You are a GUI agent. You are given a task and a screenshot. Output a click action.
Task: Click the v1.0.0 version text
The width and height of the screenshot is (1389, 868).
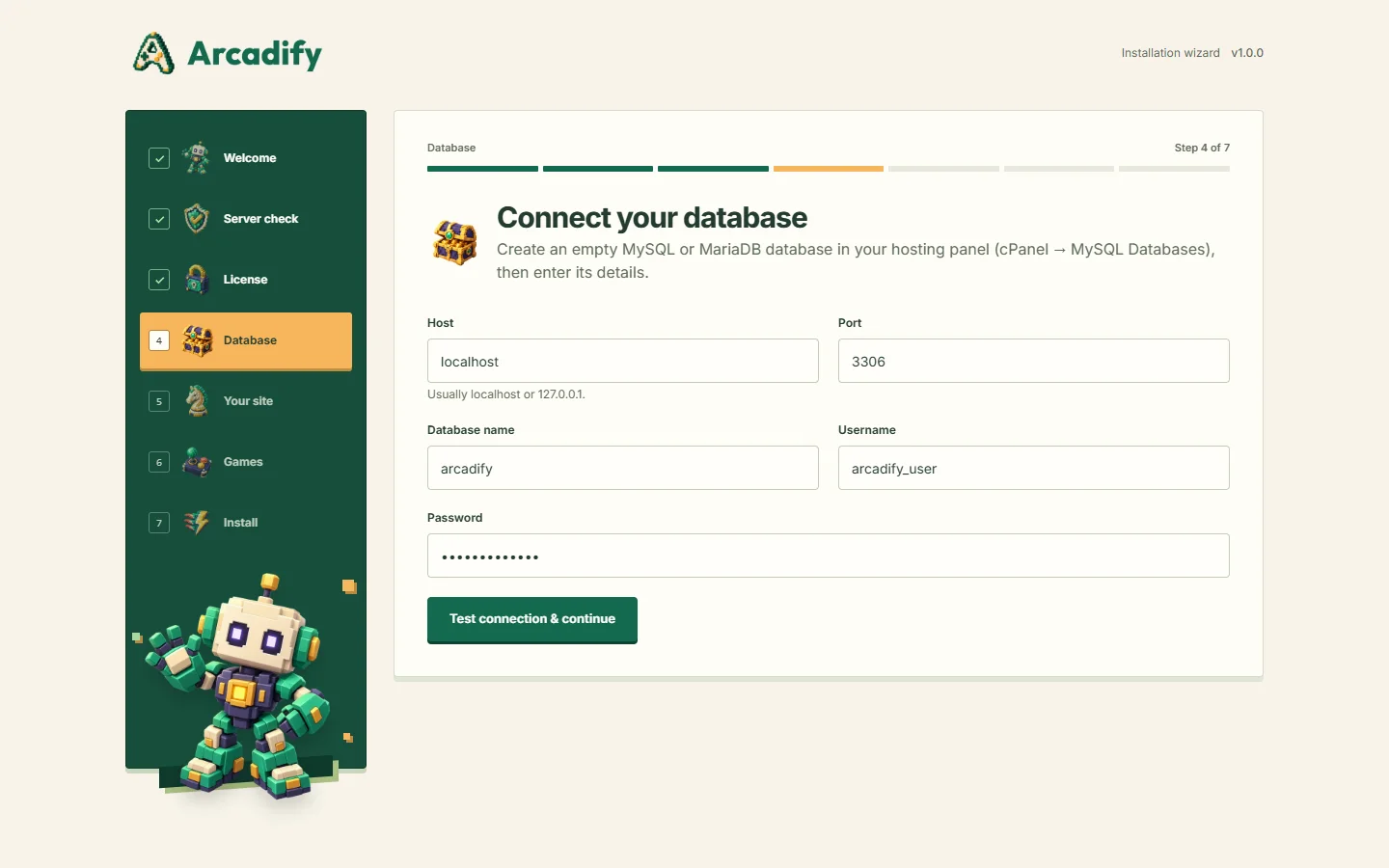[x=1247, y=53]
